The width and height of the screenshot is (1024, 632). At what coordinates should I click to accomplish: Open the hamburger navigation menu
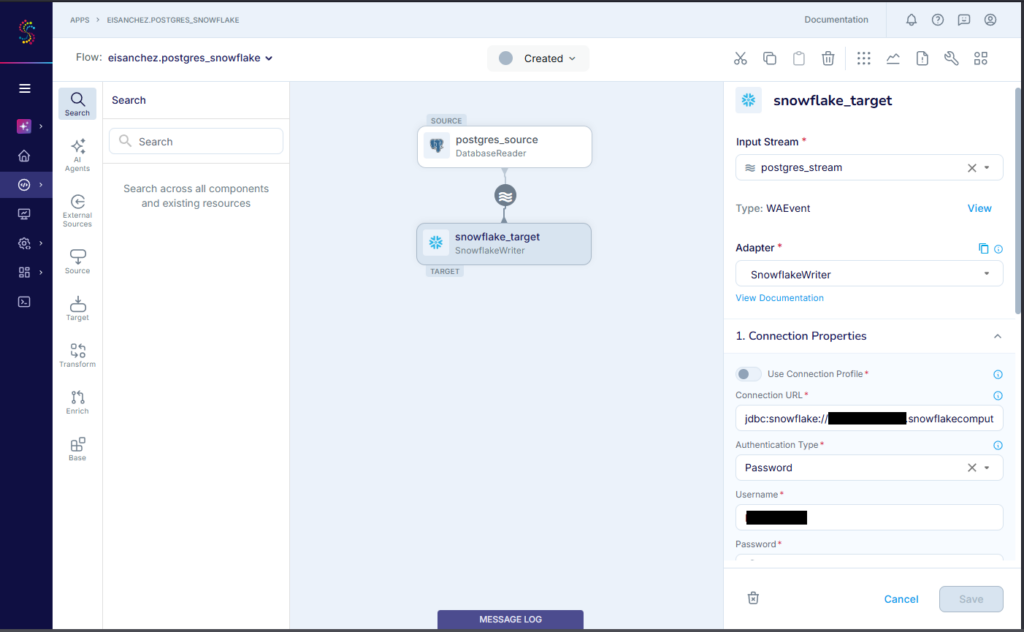point(25,88)
